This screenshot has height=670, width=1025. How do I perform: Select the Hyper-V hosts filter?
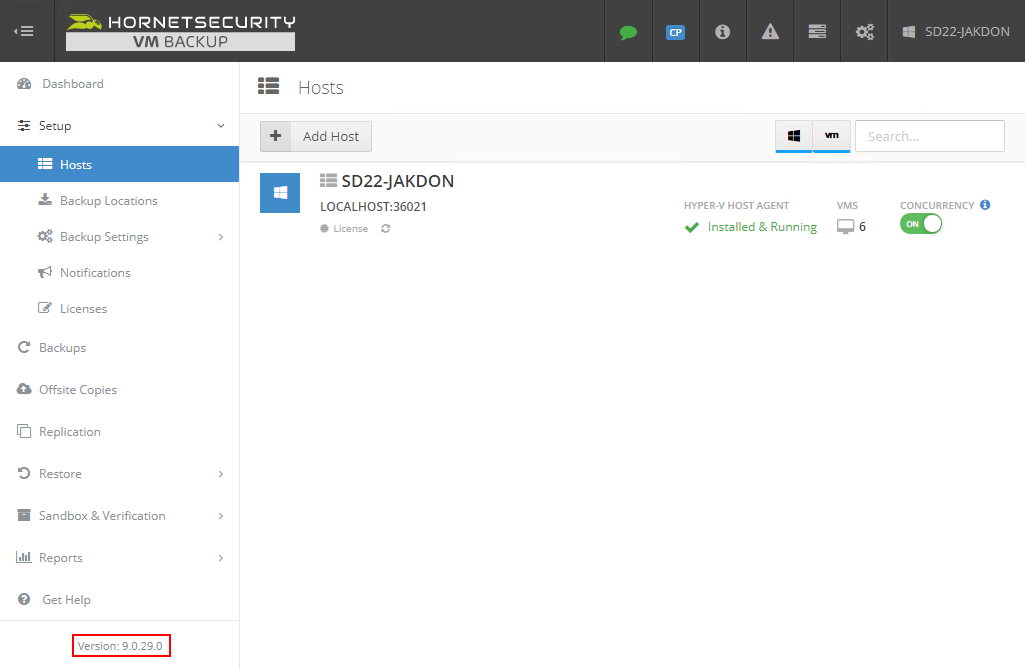pyautogui.click(x=794, y=136)
